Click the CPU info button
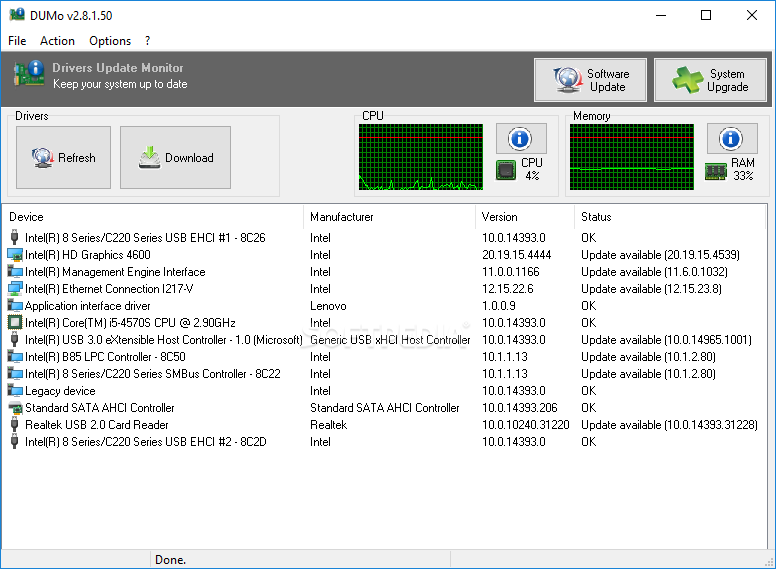The image size is (776, 569). (x=521, y=139)
